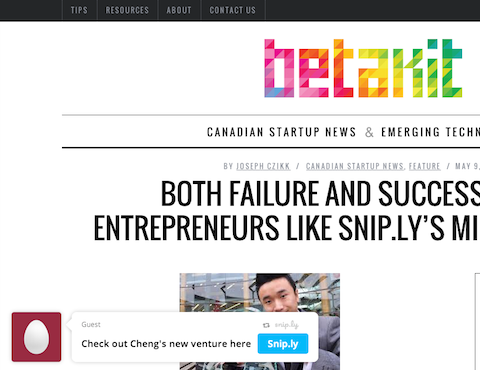480x370 pixels.
Task: Click the 'Check out Cheng's new venture' message
Action: 166,344
